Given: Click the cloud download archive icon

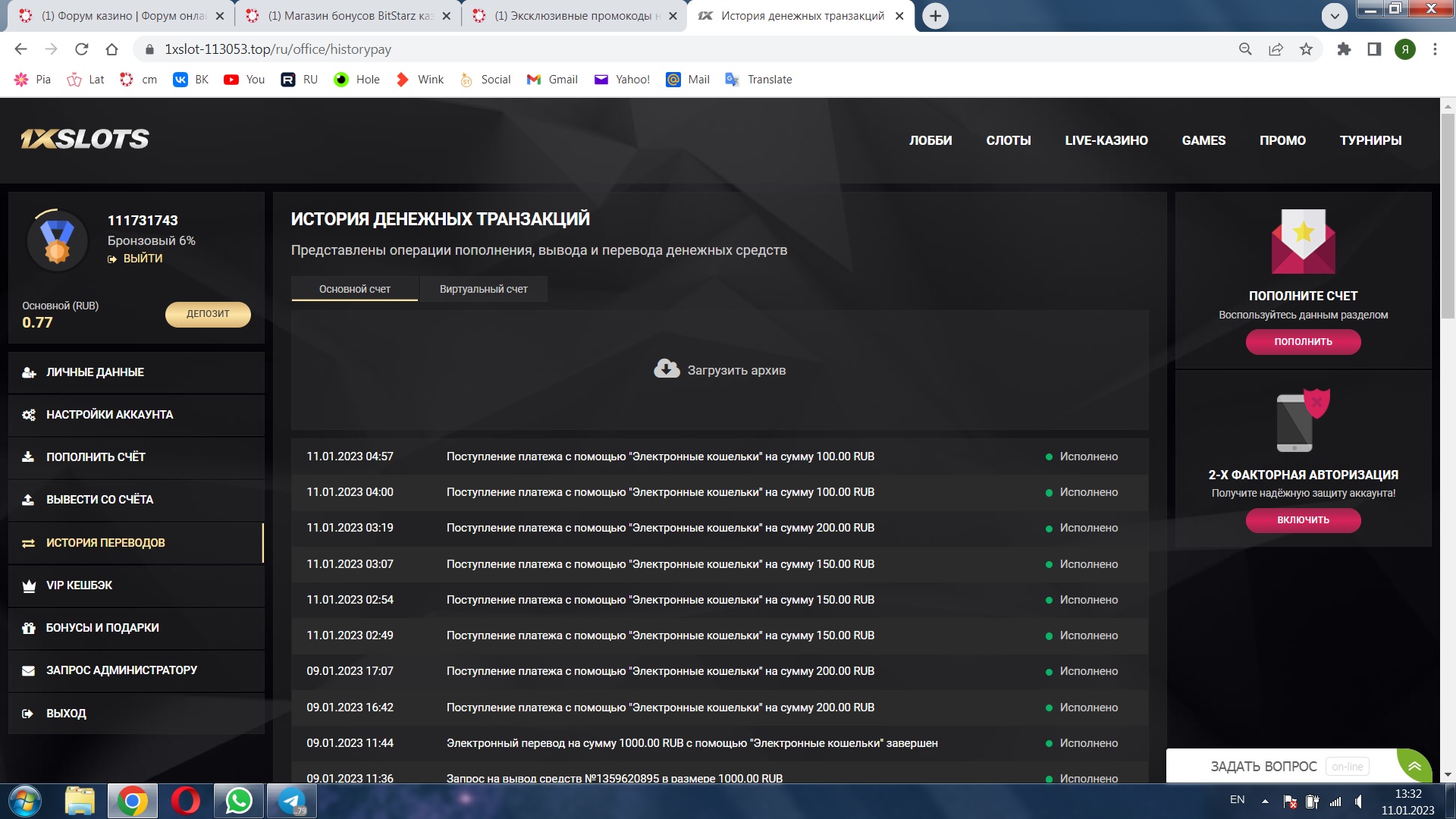Looking at the screenshot, I should click(667, 369).
